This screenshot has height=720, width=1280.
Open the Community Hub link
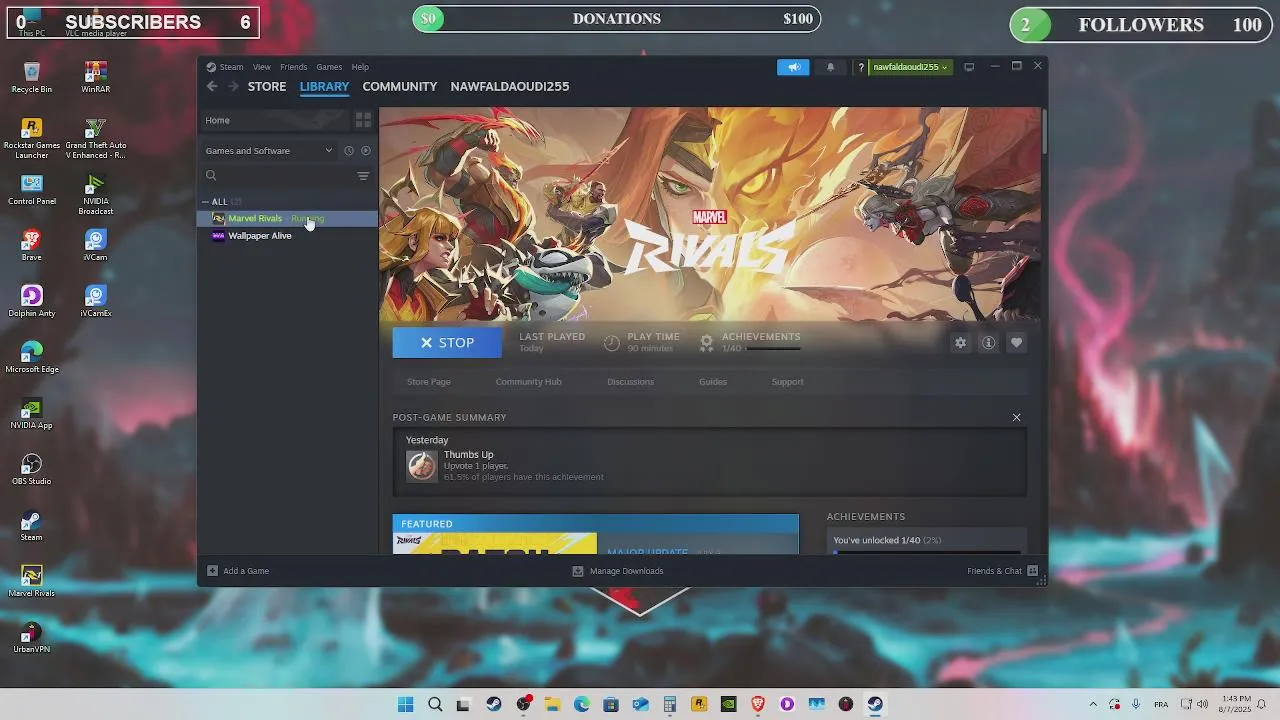(x=528, y=382)
